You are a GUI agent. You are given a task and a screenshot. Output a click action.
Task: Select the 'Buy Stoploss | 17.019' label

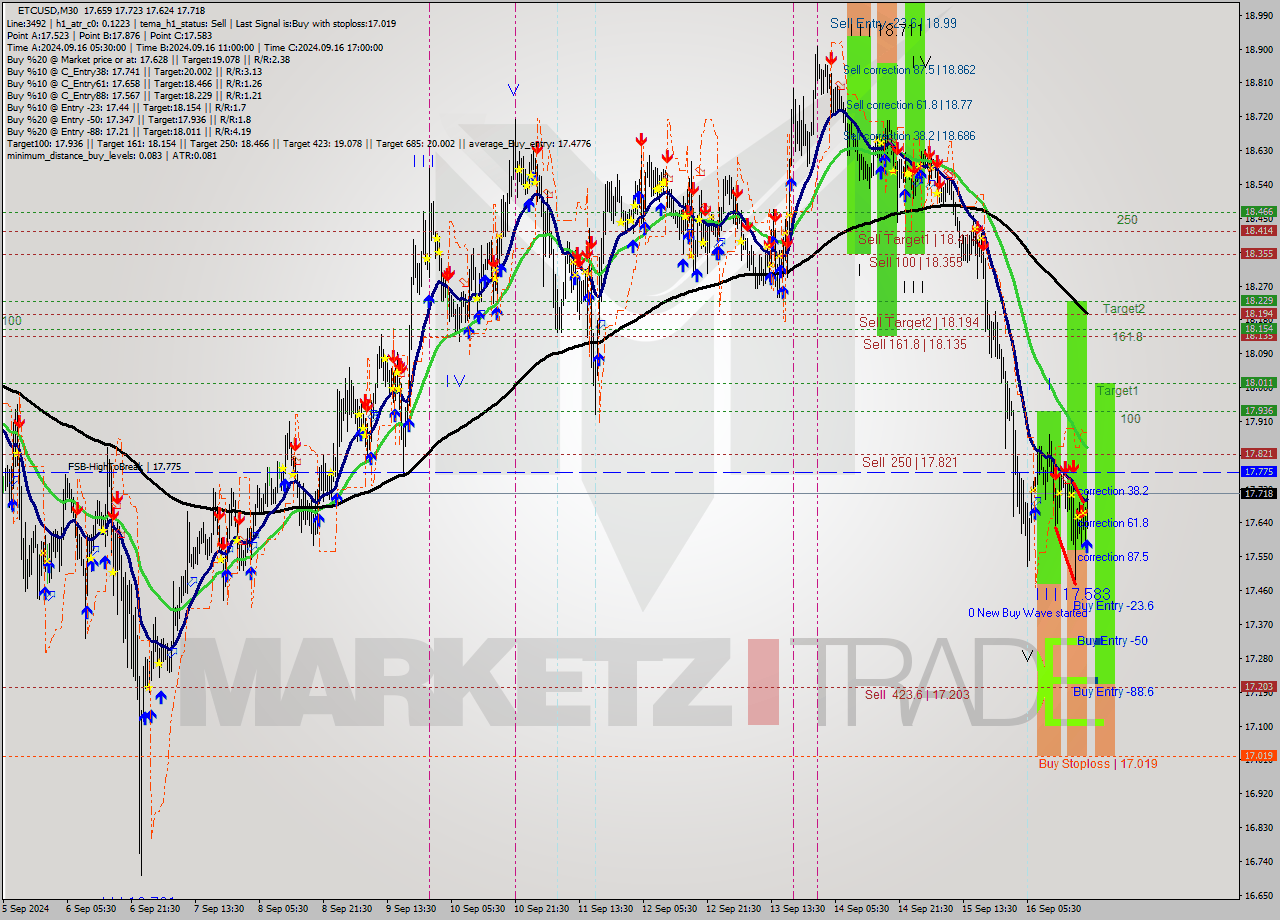point(1097,763)
